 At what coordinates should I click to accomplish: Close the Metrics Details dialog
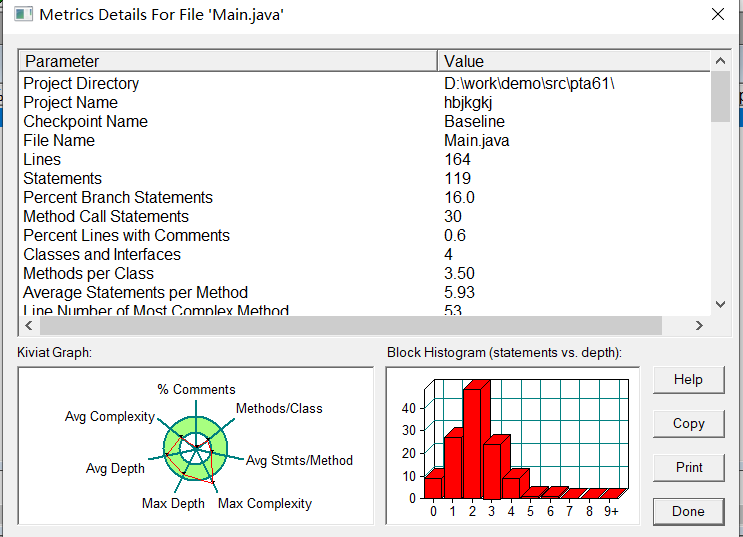pos(718,14)
